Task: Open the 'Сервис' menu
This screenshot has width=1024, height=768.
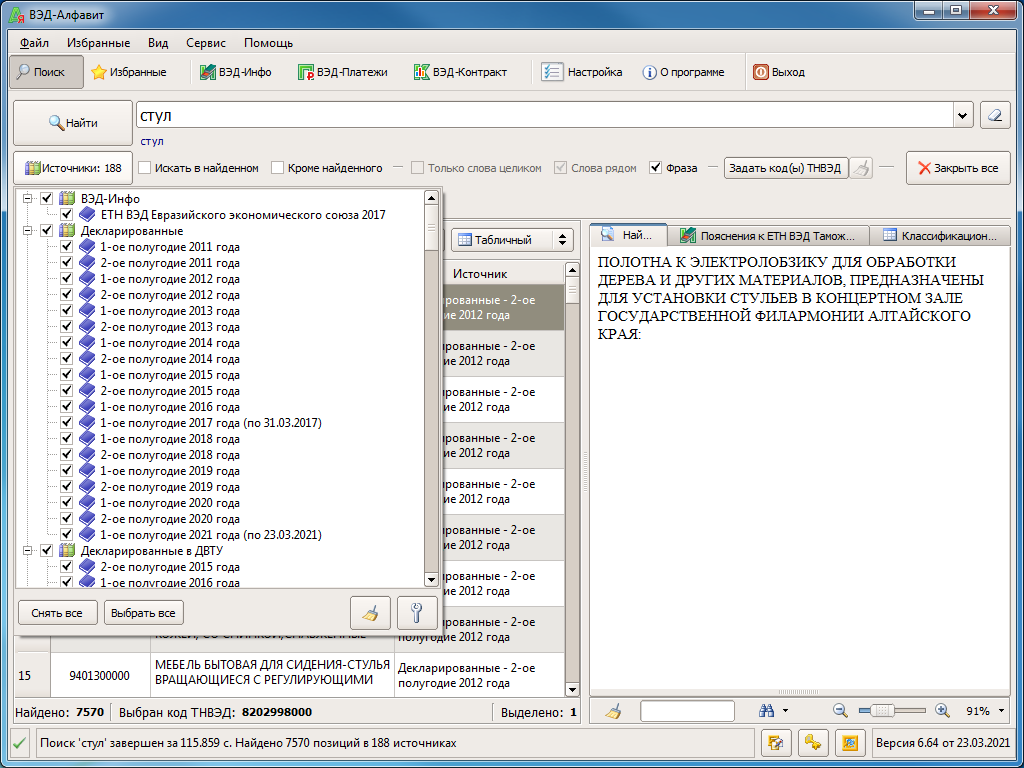Action: pos(205,43)
